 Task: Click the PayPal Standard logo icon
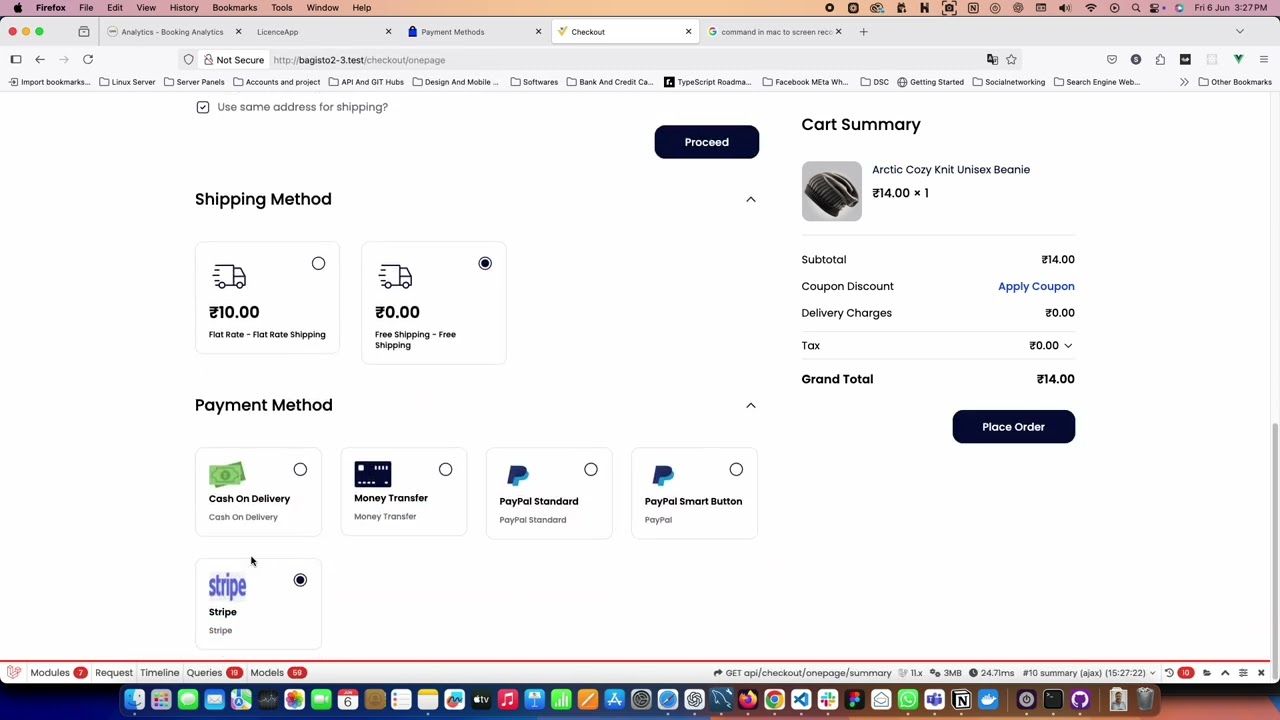coord(518,476)
